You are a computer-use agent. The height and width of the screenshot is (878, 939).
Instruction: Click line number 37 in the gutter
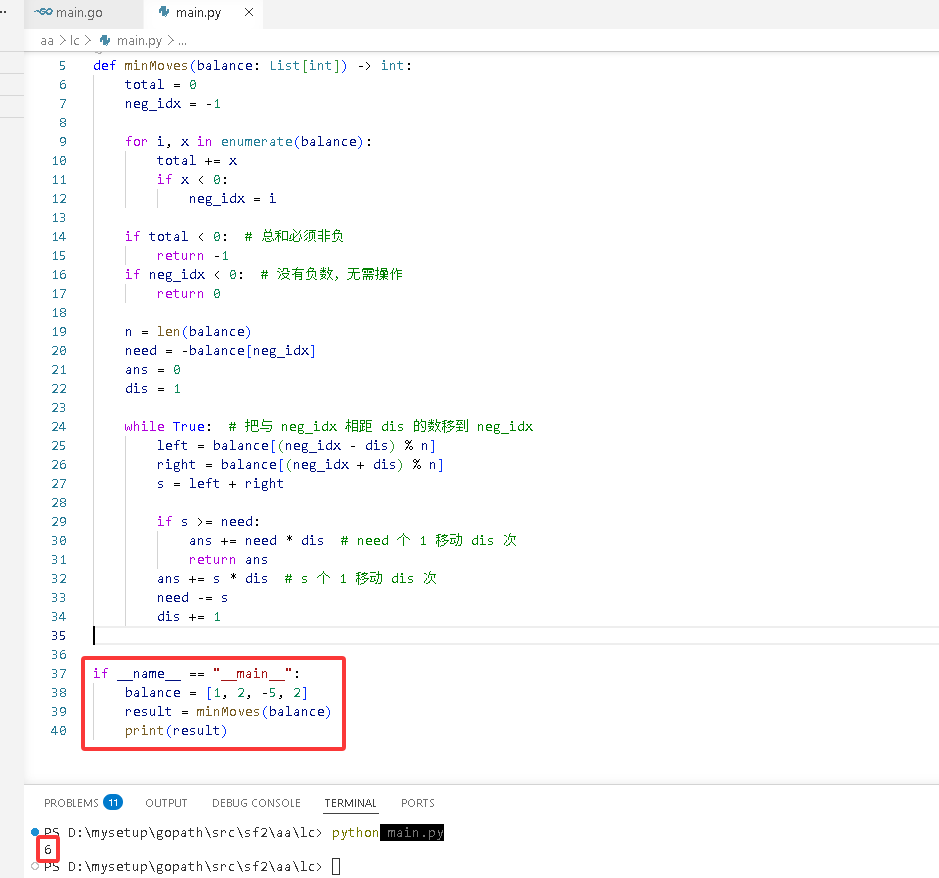point(59,674)
